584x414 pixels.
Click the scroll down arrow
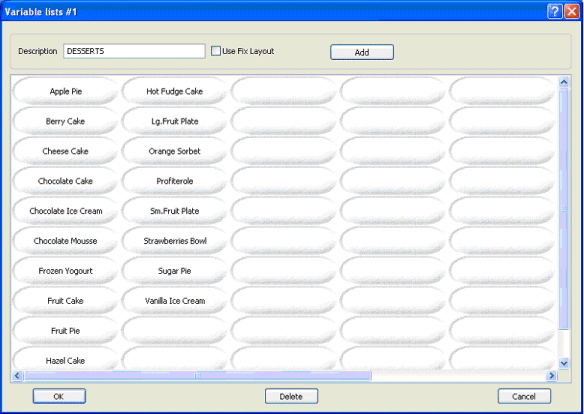564,363
